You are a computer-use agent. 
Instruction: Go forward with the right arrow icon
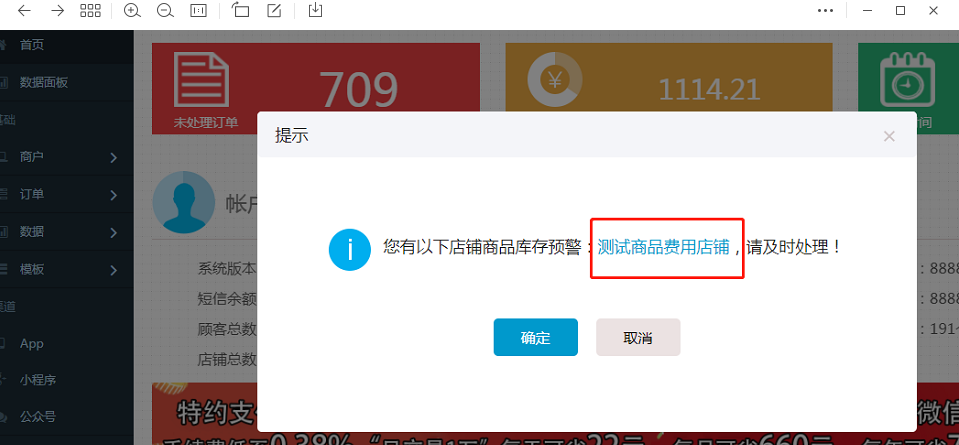click(57, 10)
